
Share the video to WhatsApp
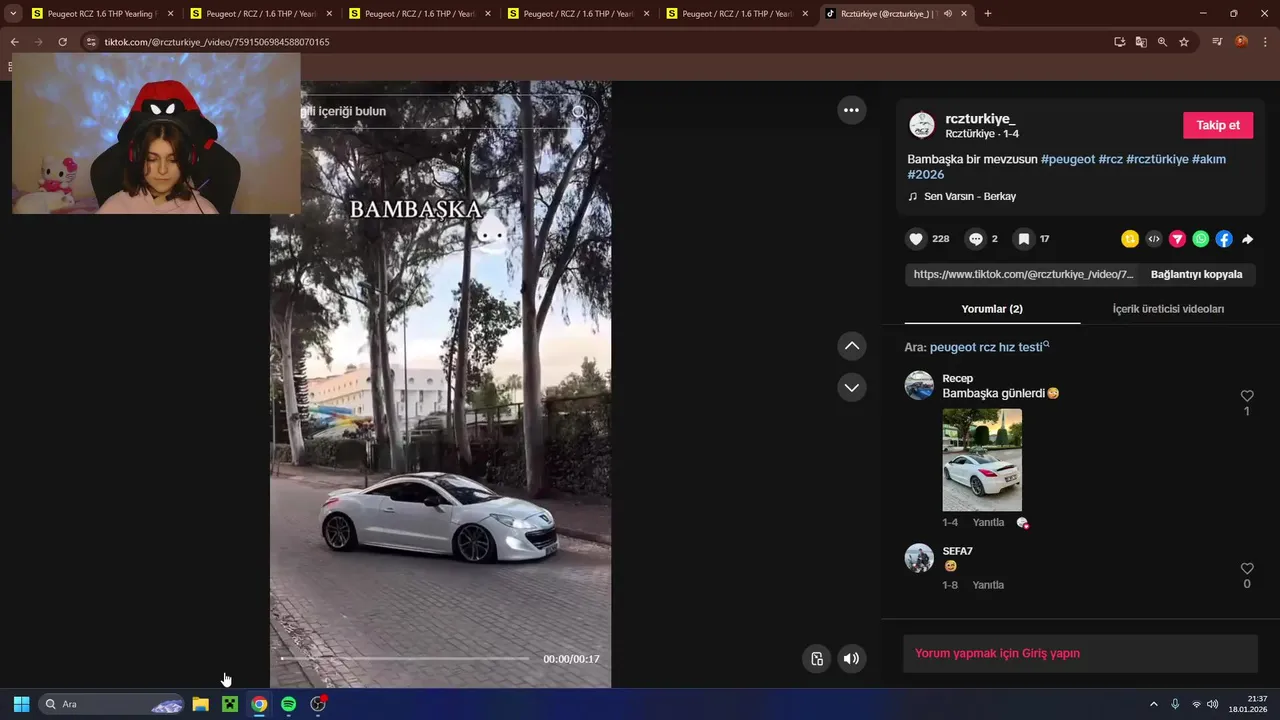(1201, 239)
